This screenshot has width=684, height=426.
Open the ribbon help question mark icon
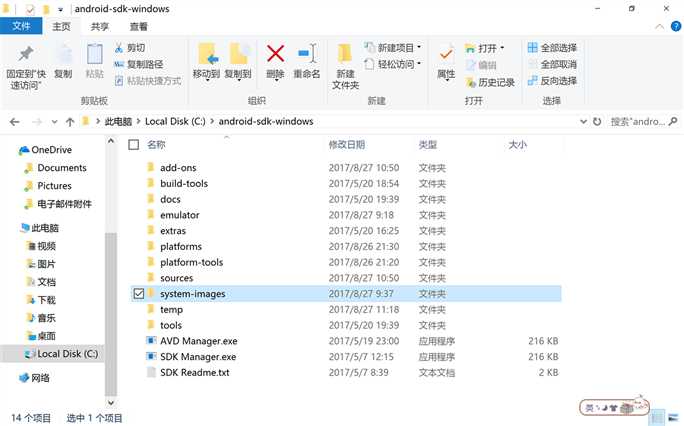pos(676,26)
